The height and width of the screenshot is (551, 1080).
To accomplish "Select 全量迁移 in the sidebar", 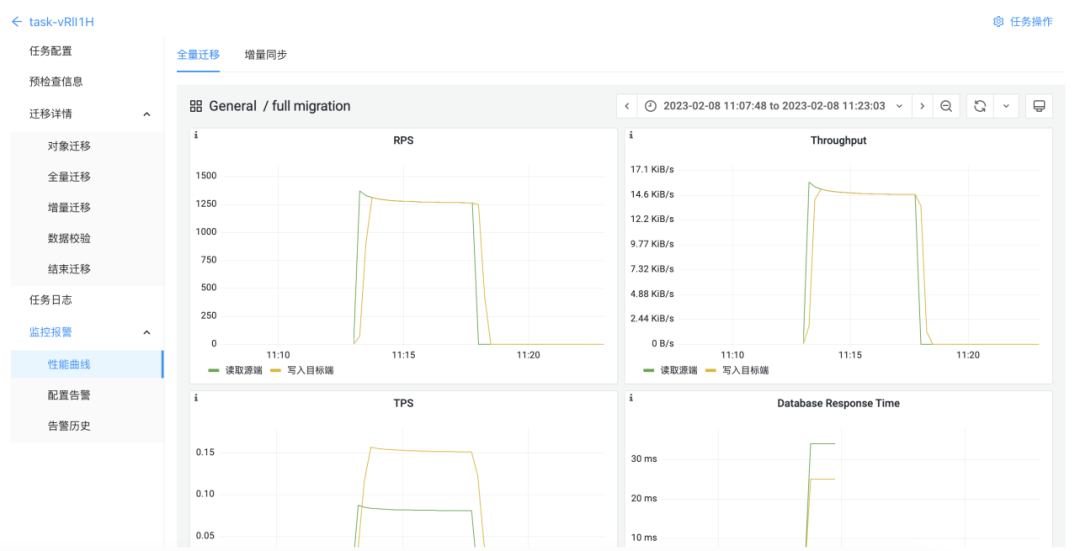I will [x=69, y=177].
